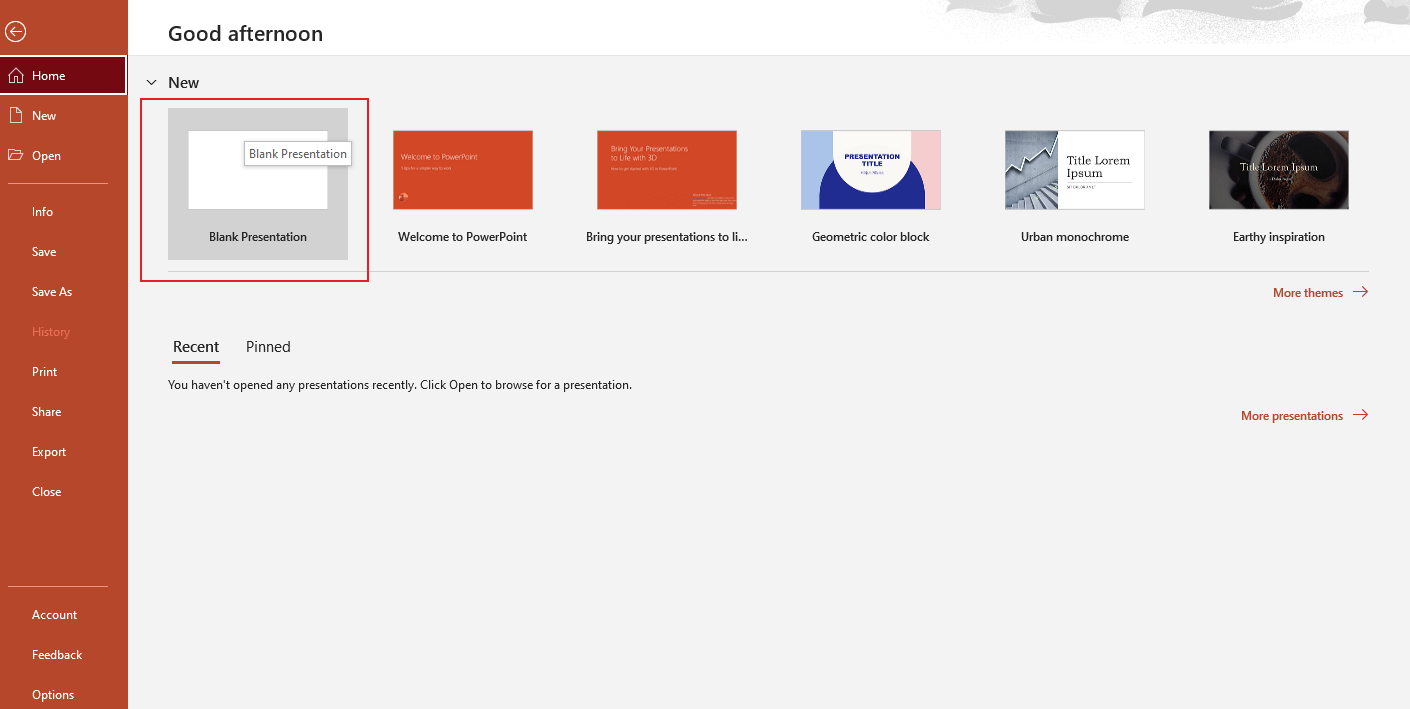
Task: Click the Geometric color block caption
Action: coord(871,237)
